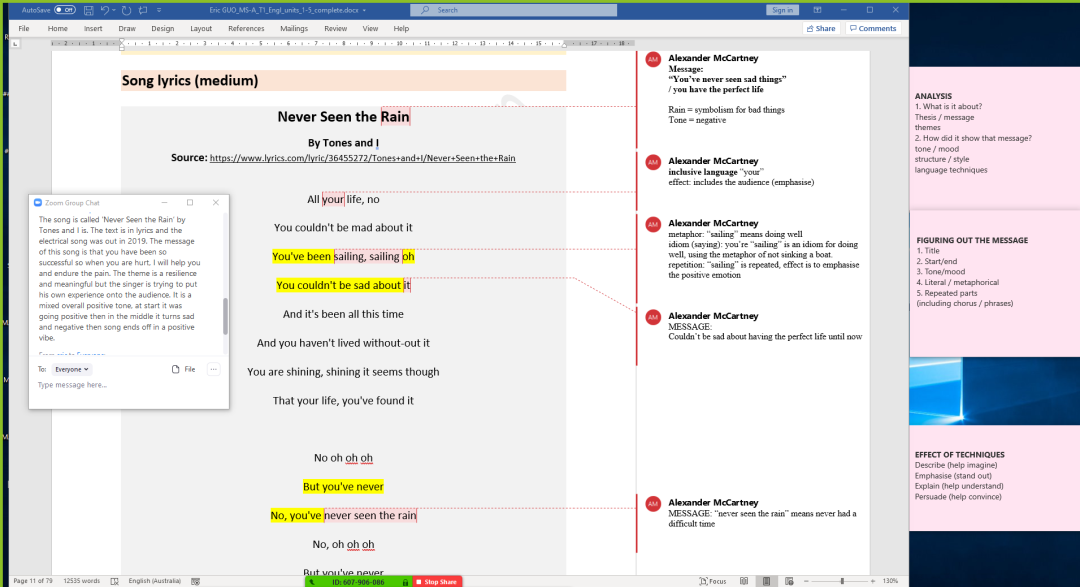This screenshot has width=1080, height=587.
Task: Click the Sign in button
Action: [782, 10]
